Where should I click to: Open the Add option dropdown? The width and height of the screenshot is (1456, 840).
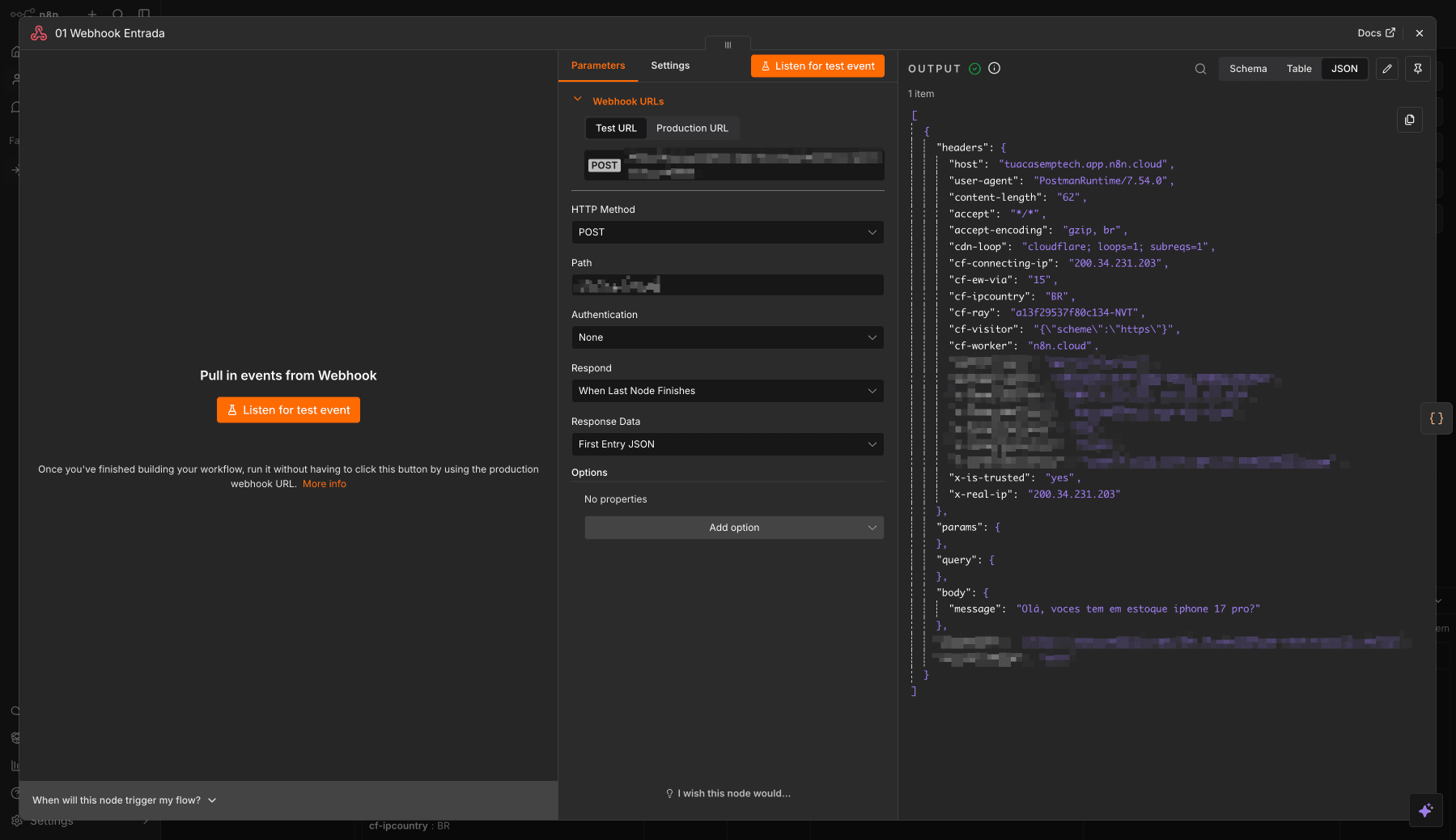[x=734, y=528]
